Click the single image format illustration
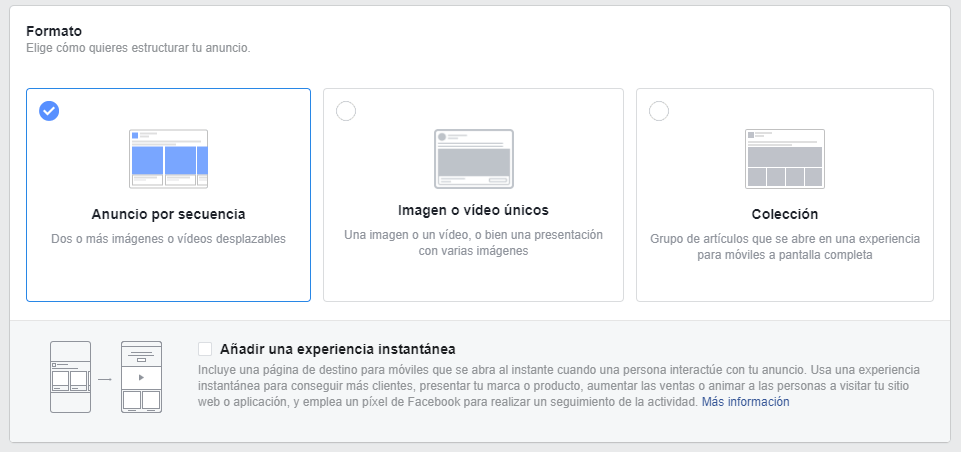Viewport: 961px width, 452px height. (474, 159)
